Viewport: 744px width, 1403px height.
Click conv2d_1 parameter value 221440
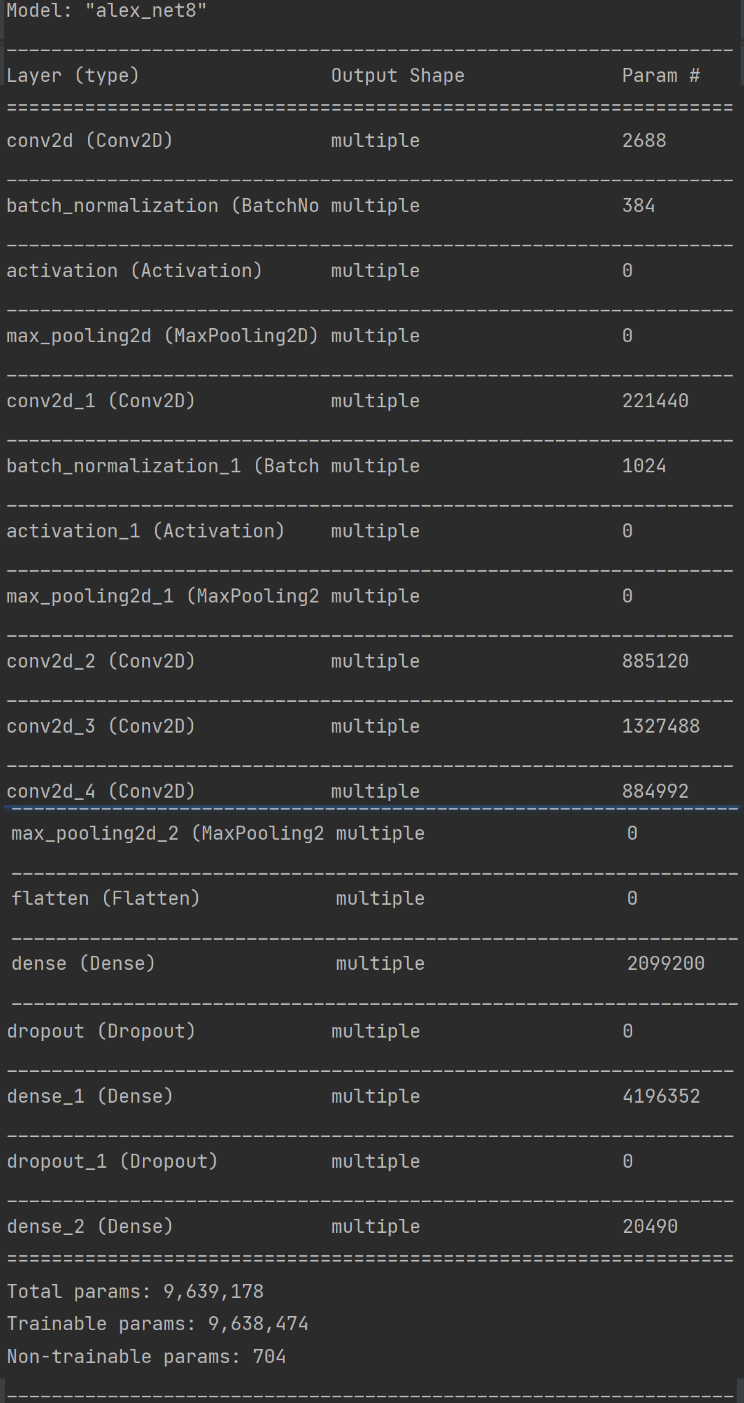[655, 401]
